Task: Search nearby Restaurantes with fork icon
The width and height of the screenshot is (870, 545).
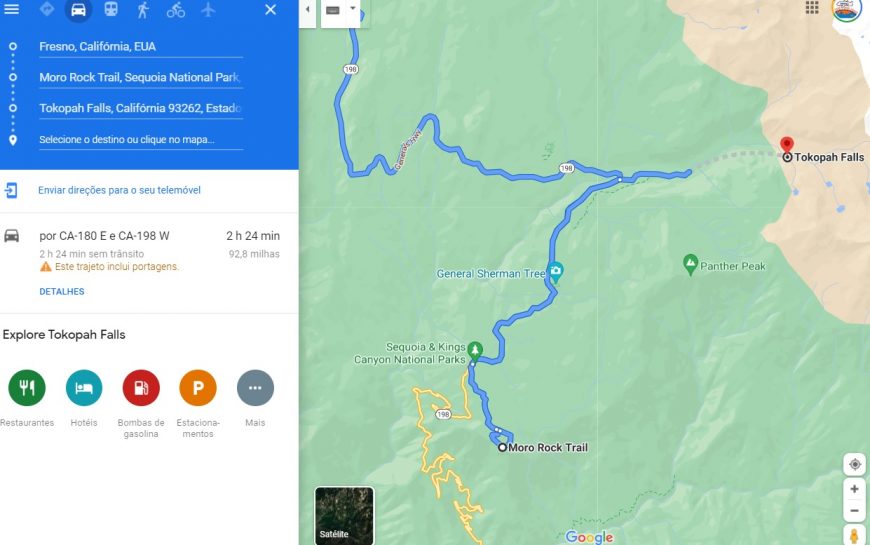Action: [x=27, y=387]
